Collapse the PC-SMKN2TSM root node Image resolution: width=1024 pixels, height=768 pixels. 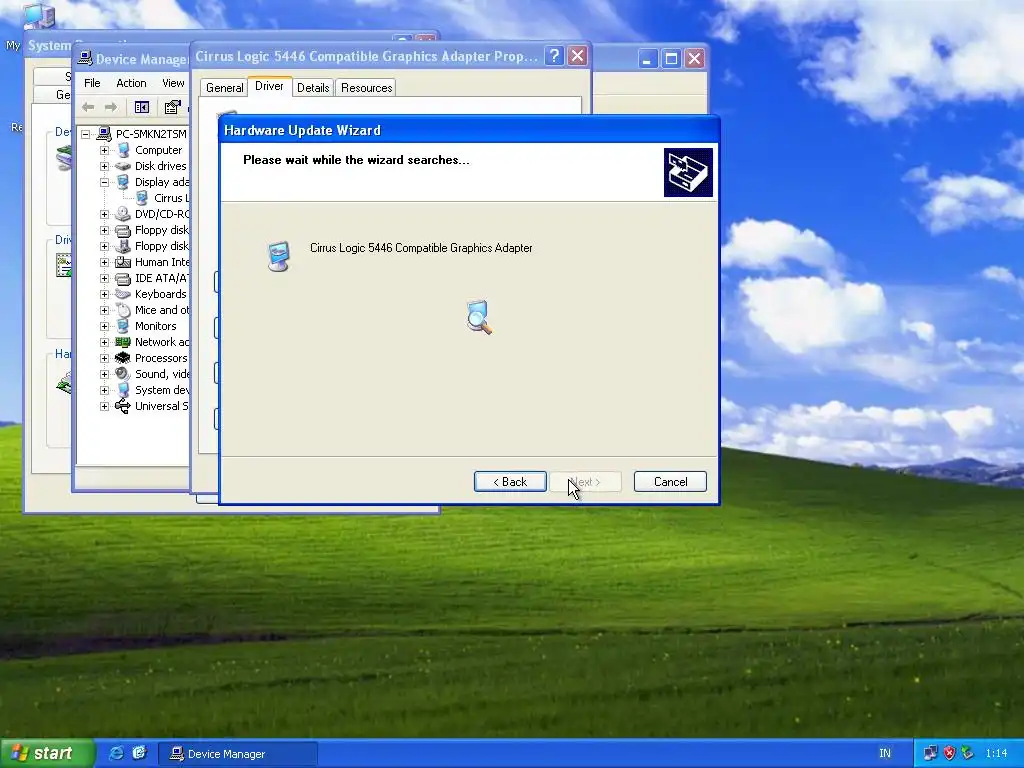pos(86,134)
